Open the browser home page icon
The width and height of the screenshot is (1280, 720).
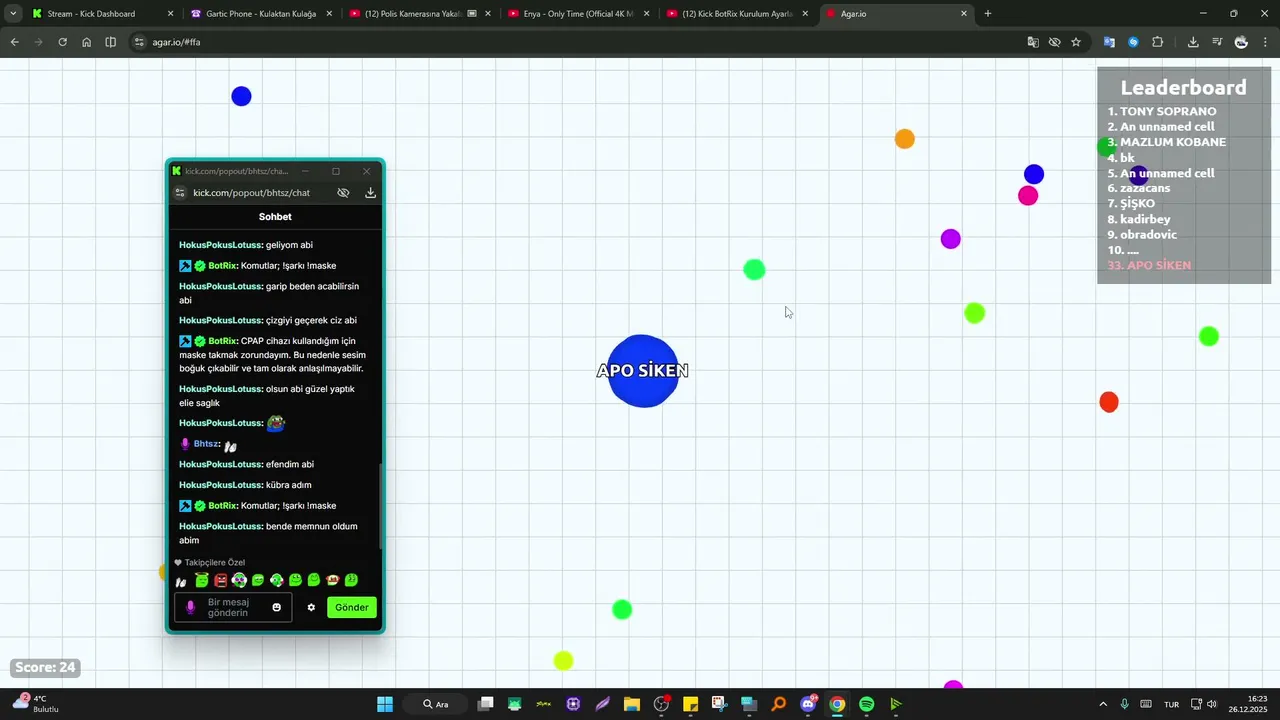click(87, 42)
